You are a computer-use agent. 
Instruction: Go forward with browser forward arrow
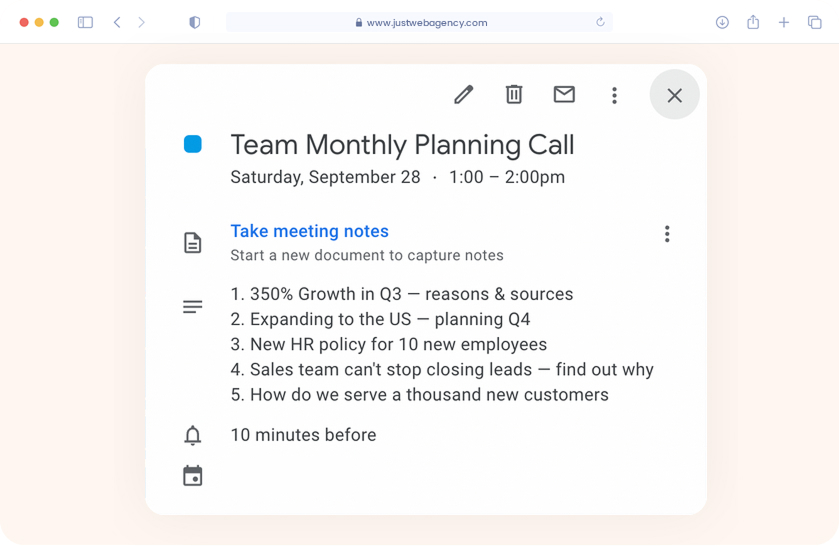[x=141, y=22]
